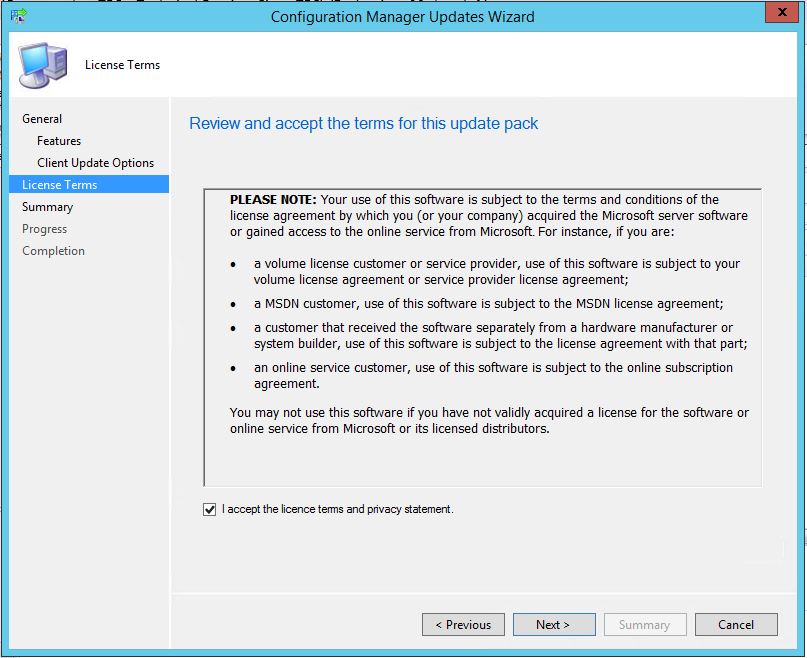Screen dimensions: 807x658
Task: Select the highlighted License Terms step
Action: (x=59, y=185)
